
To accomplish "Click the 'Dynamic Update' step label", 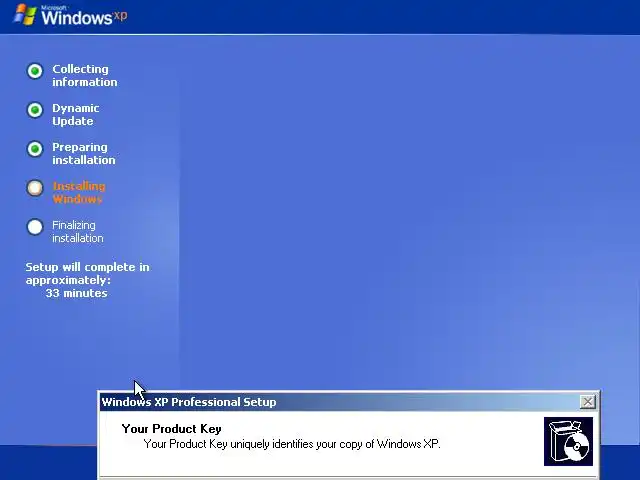I will (76, 115).
